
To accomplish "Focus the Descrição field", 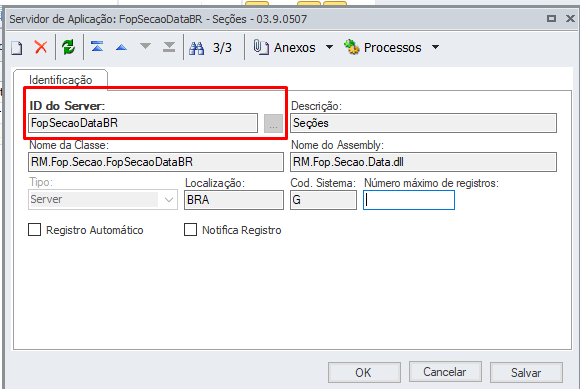I will coord(423,123).
